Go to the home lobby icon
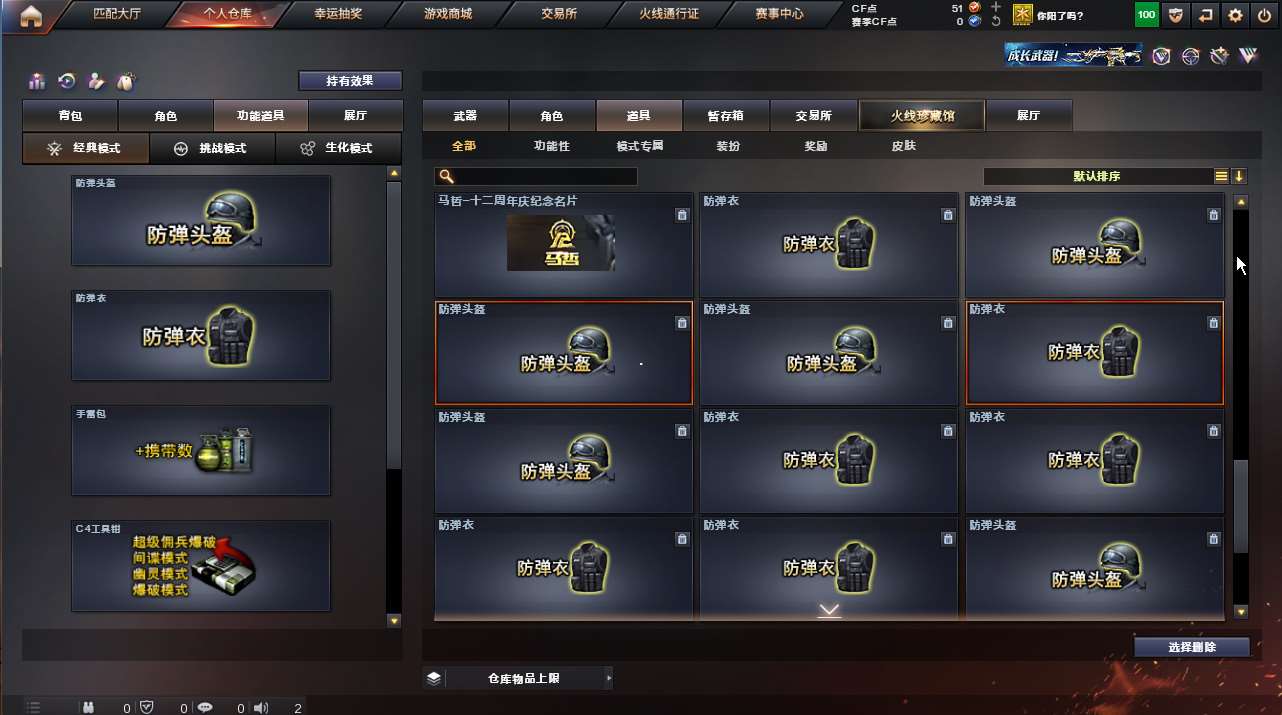 pos(31,15)
